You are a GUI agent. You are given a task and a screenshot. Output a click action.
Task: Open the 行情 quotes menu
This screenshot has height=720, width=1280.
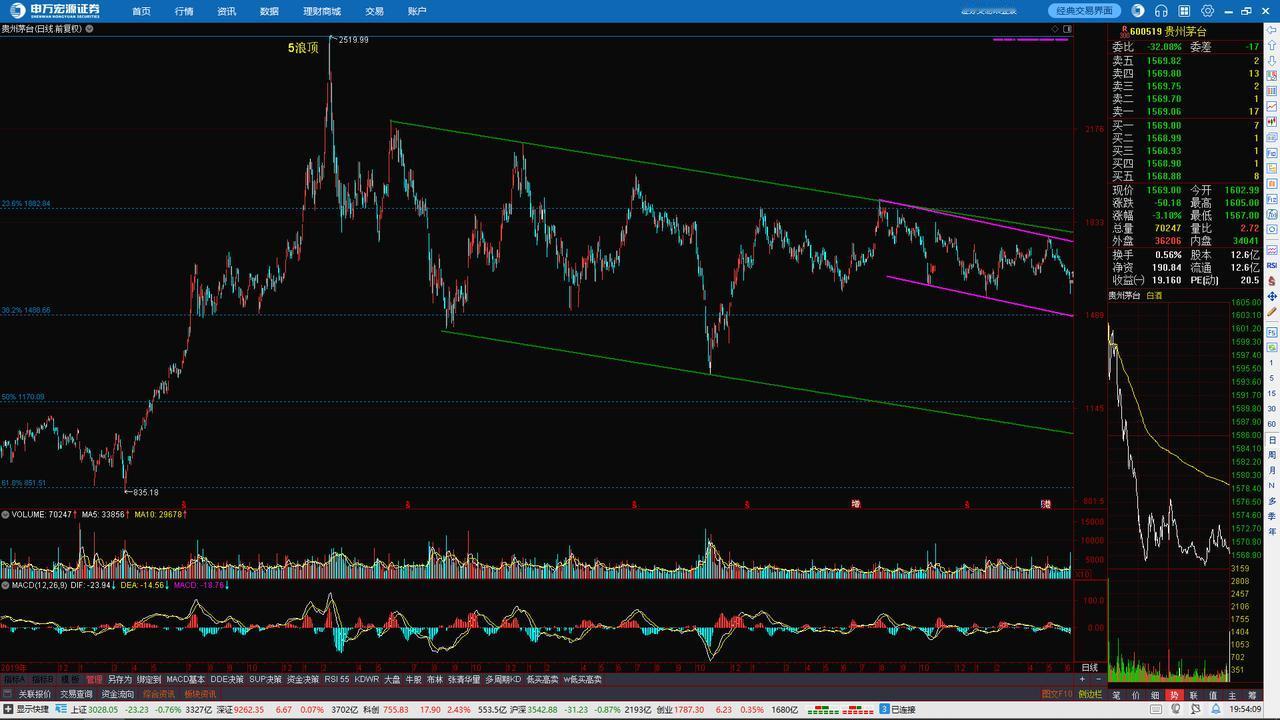click(184, 11)
